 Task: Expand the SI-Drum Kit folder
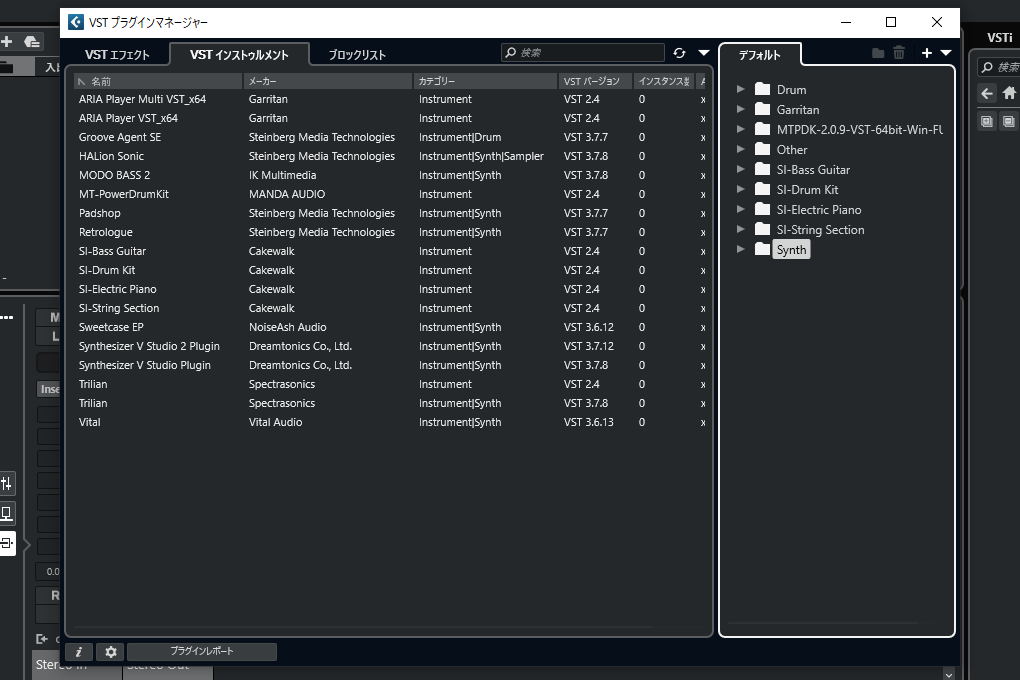[740, 189]
